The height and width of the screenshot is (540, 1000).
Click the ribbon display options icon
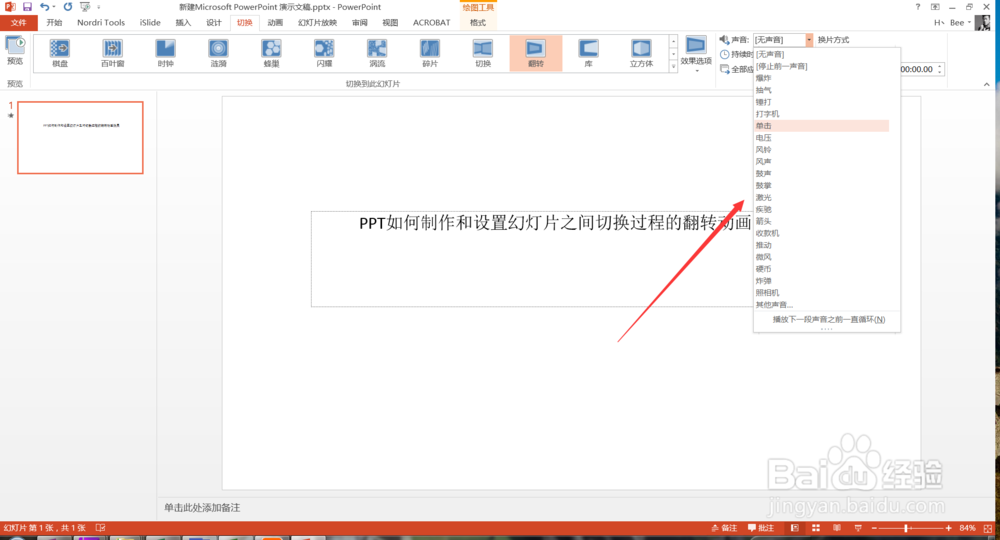(x=935, y=6)
